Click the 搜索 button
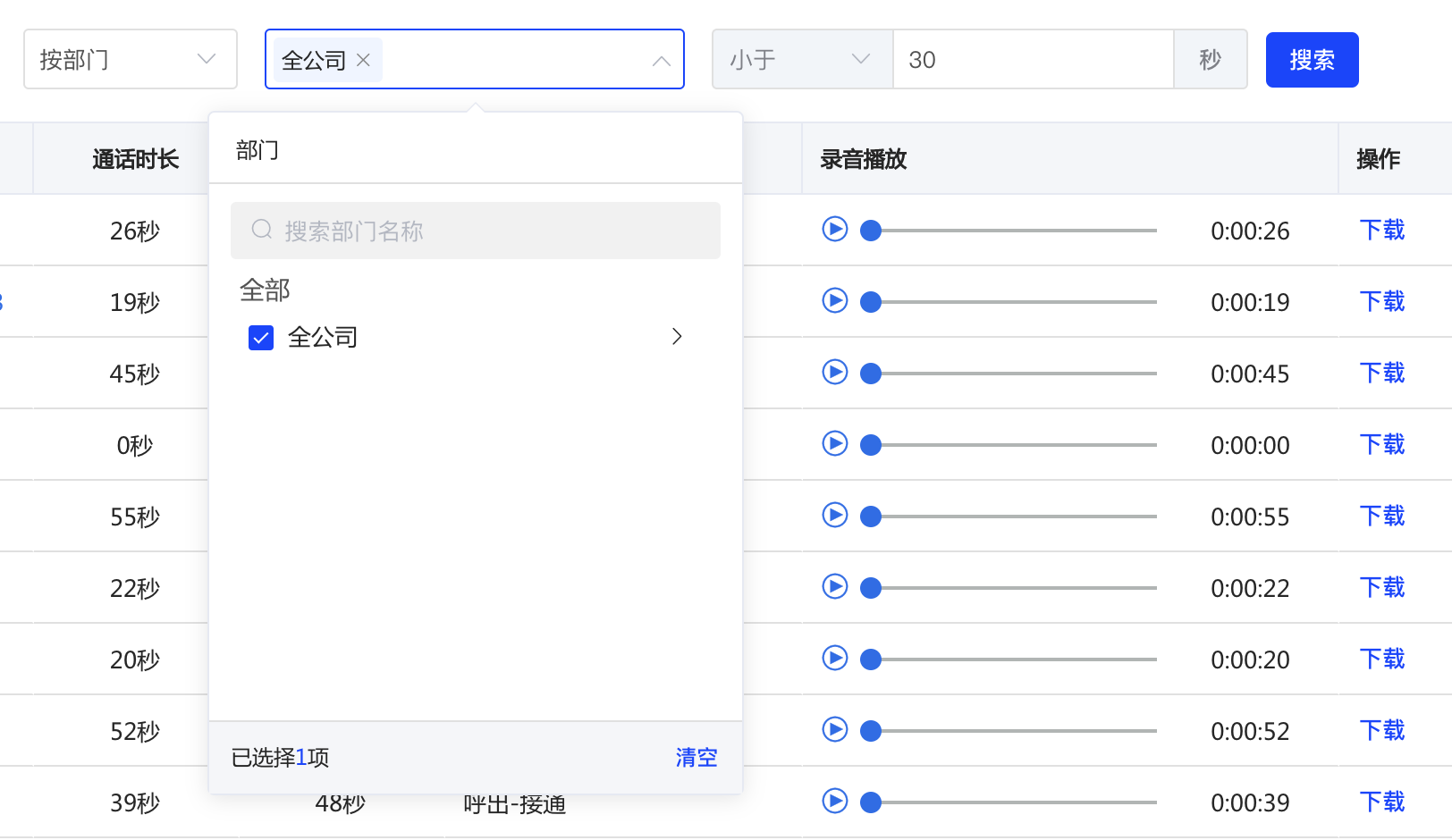The height and width of the screenshot is (840, 1452). click(1312, 60)
